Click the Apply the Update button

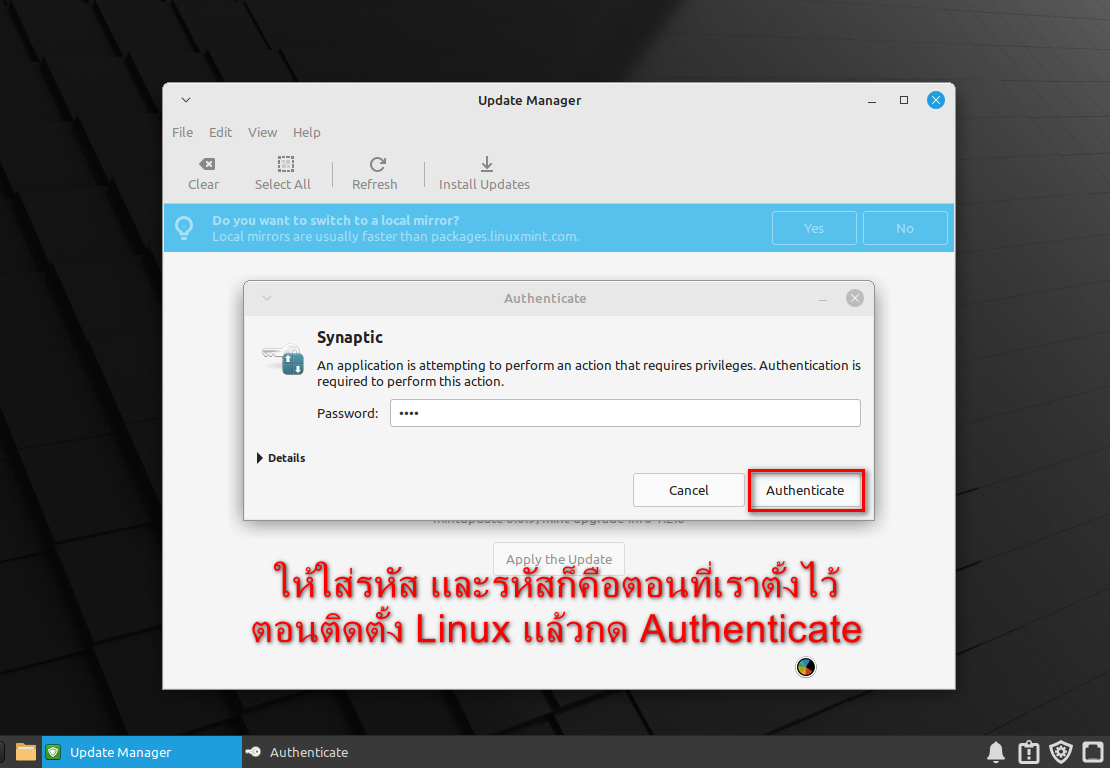click(x=559, y=559)
